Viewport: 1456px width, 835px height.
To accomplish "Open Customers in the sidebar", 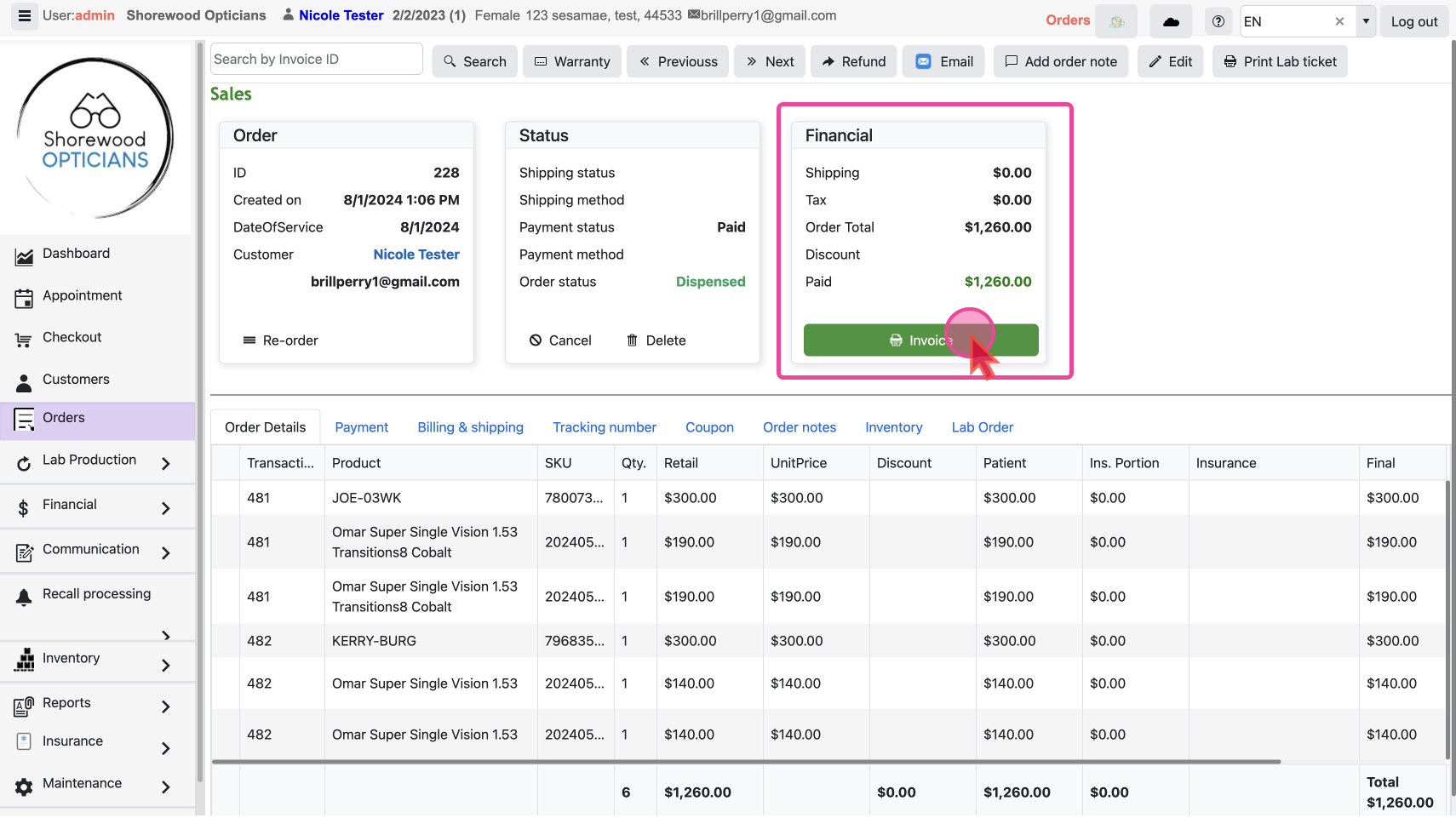I will pyautogui.click(x=76, y=380).
